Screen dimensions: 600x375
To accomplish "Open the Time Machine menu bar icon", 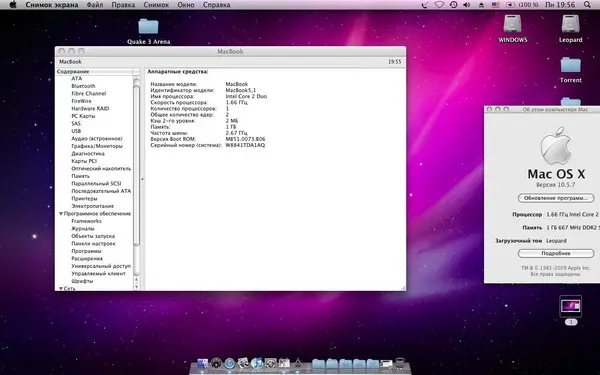I will 453,5.
